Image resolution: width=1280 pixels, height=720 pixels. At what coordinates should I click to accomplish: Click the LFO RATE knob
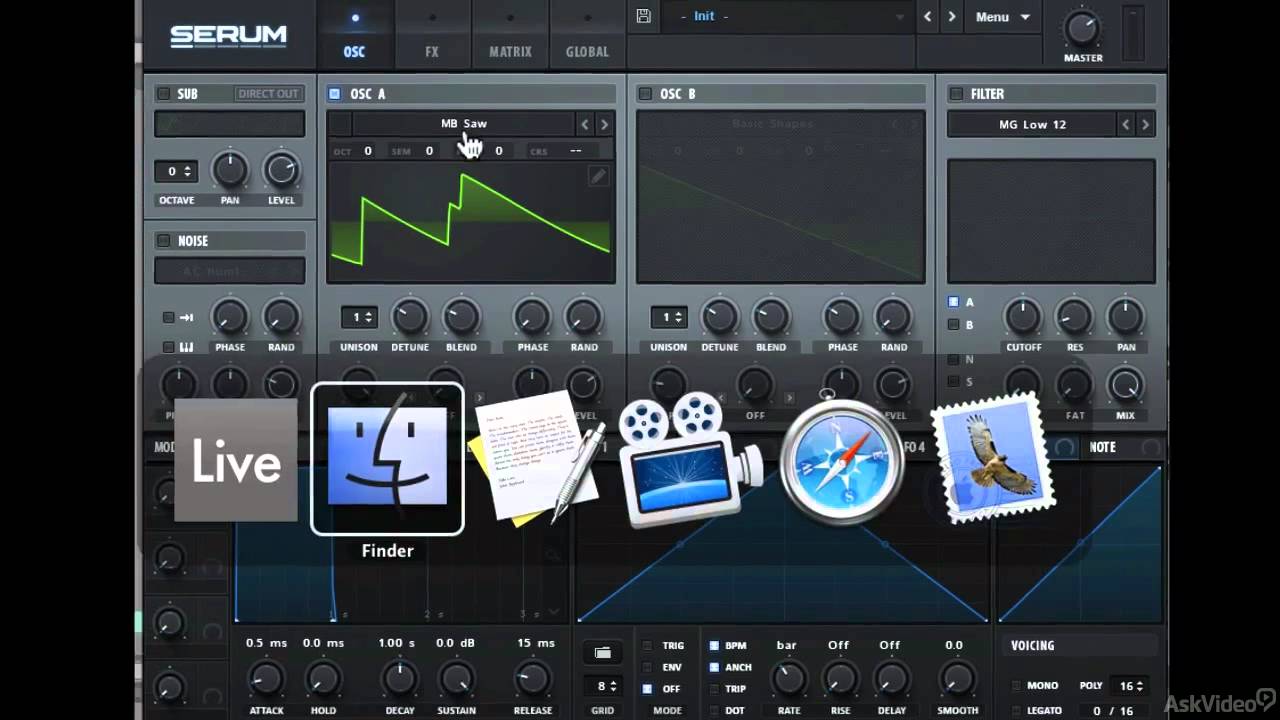788,680
